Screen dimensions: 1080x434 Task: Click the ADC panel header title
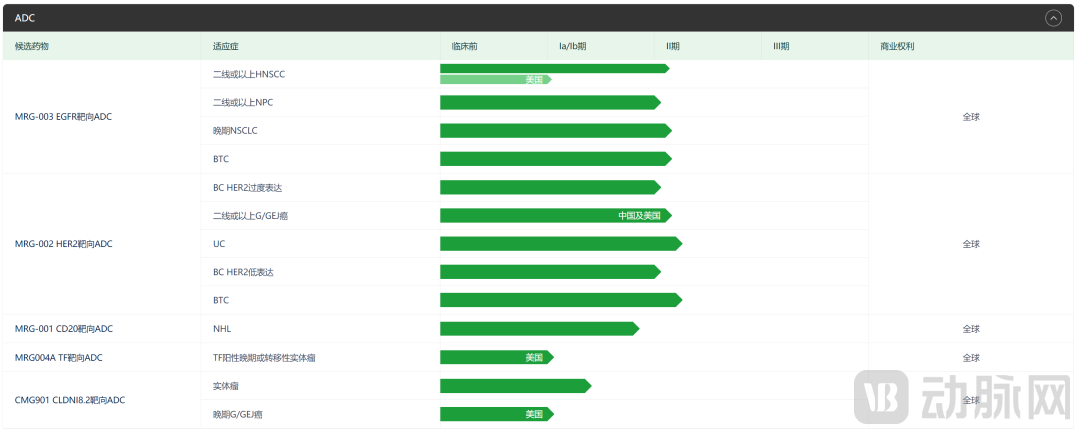(x=25, y=18)
